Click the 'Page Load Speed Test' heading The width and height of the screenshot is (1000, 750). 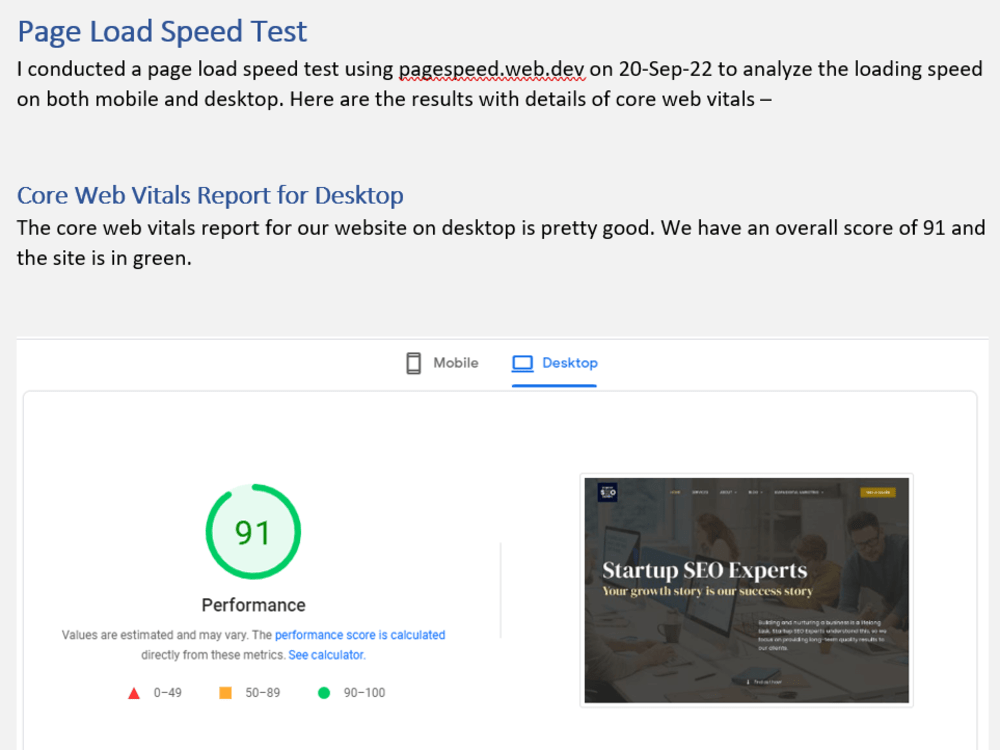pyautogui.click(x=162, y=31)
